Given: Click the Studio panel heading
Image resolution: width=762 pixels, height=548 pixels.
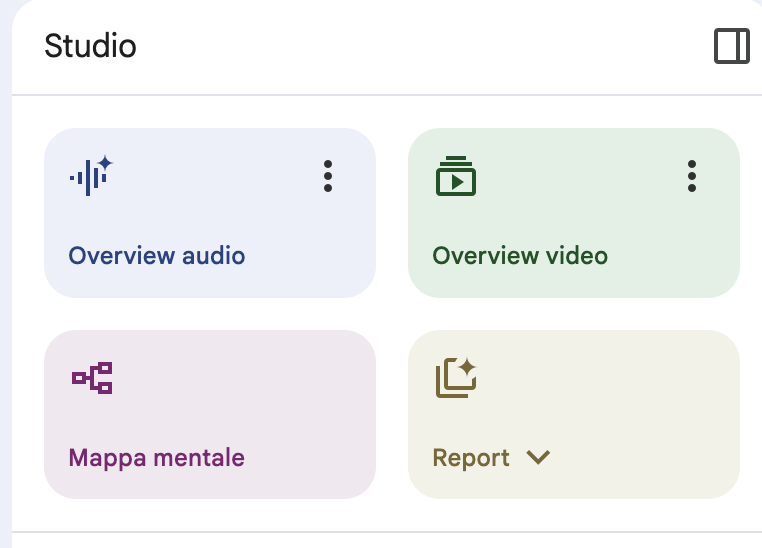Looking at the screenshot, I should [90, 46].
